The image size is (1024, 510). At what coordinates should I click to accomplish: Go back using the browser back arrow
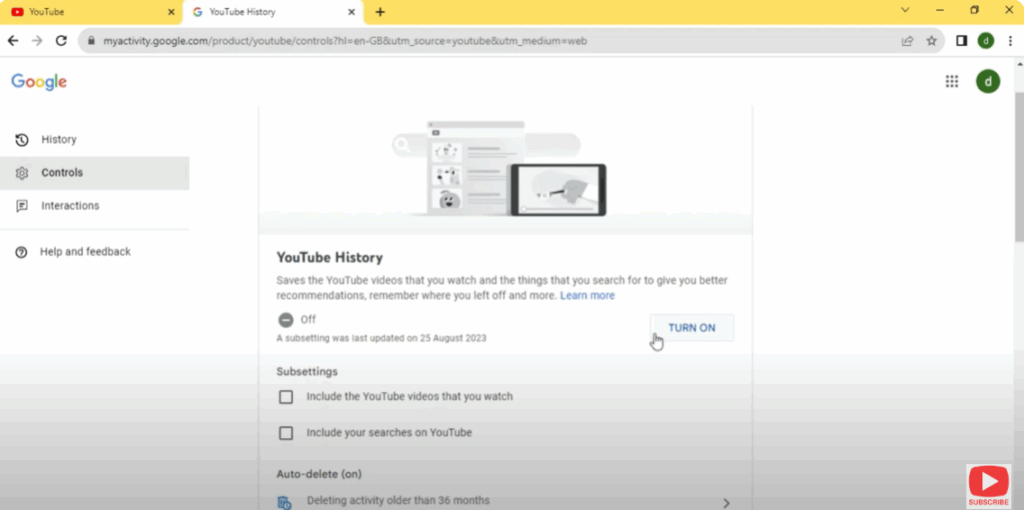(13, 40)
